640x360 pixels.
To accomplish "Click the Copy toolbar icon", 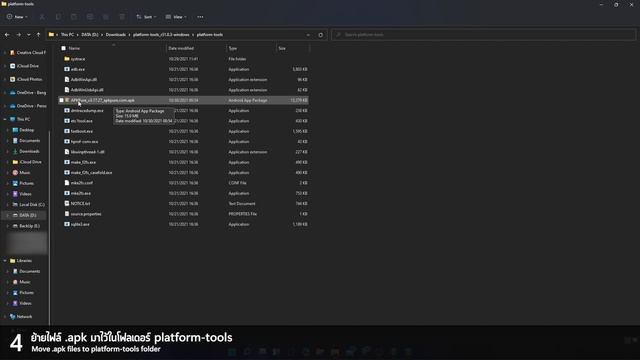I will (x=58, y=17).
